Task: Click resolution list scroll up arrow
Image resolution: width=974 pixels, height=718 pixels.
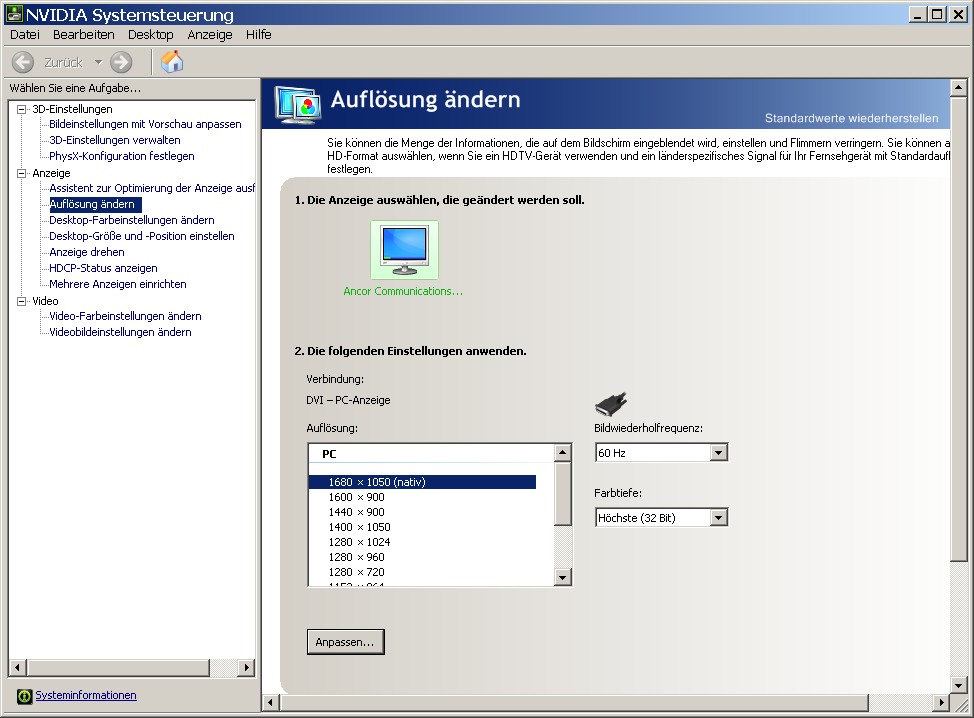Action: point(563,452)
